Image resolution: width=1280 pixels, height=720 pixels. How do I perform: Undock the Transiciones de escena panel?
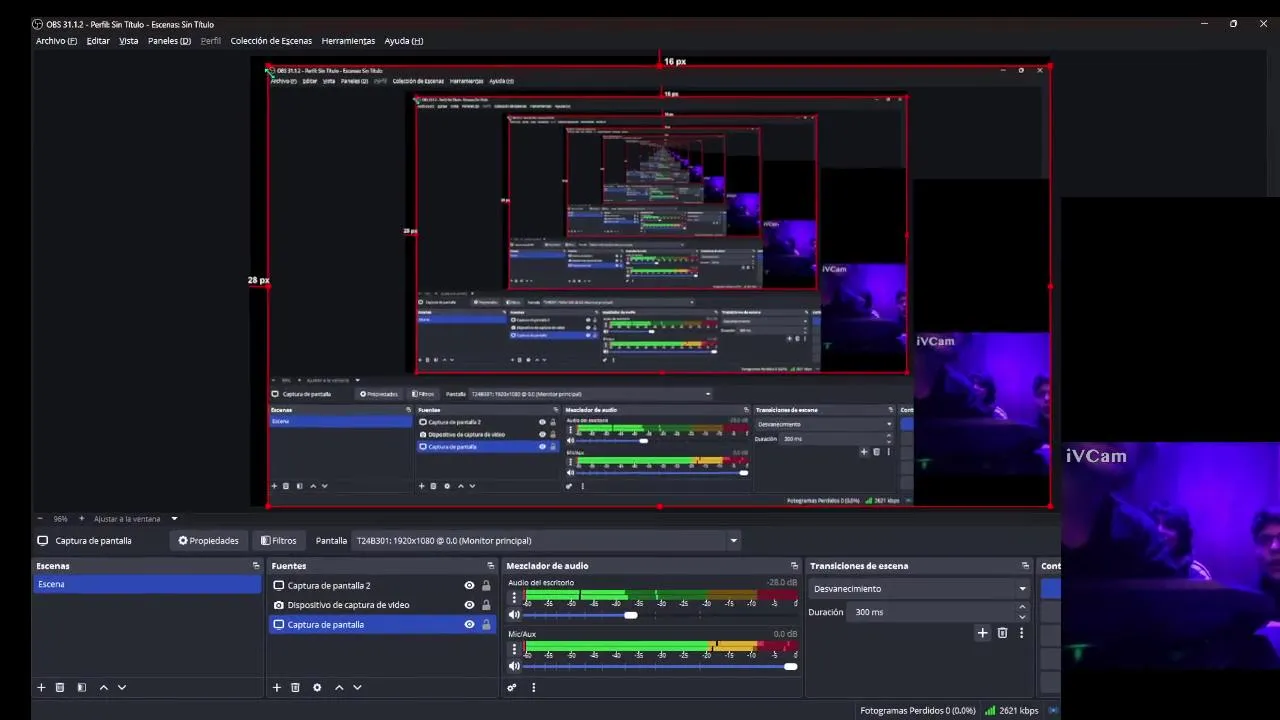point(1025,566)
